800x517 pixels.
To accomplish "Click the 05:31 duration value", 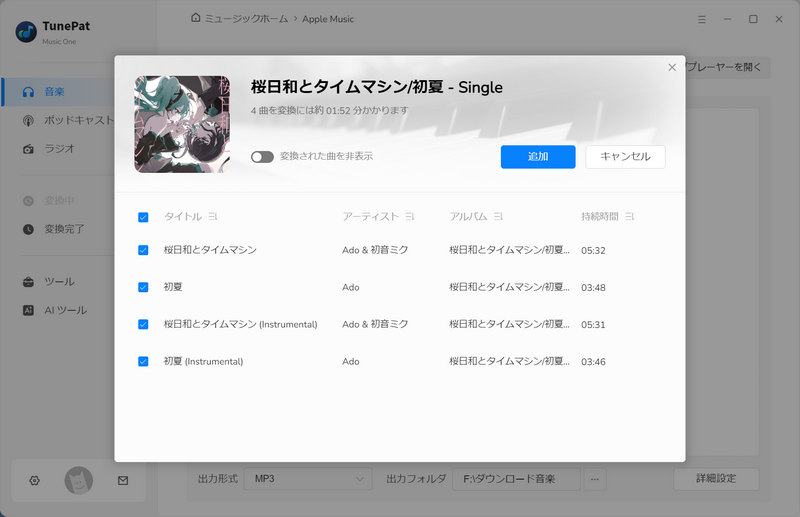I will coord(593,325).
